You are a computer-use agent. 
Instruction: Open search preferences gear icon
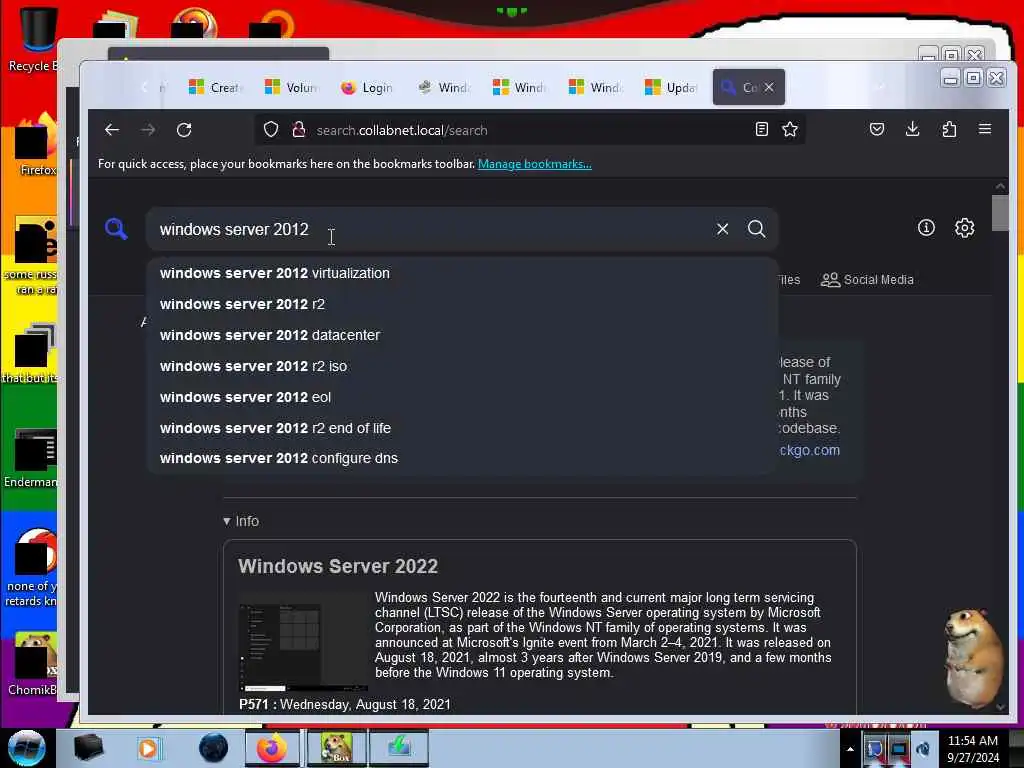(965, 227)
